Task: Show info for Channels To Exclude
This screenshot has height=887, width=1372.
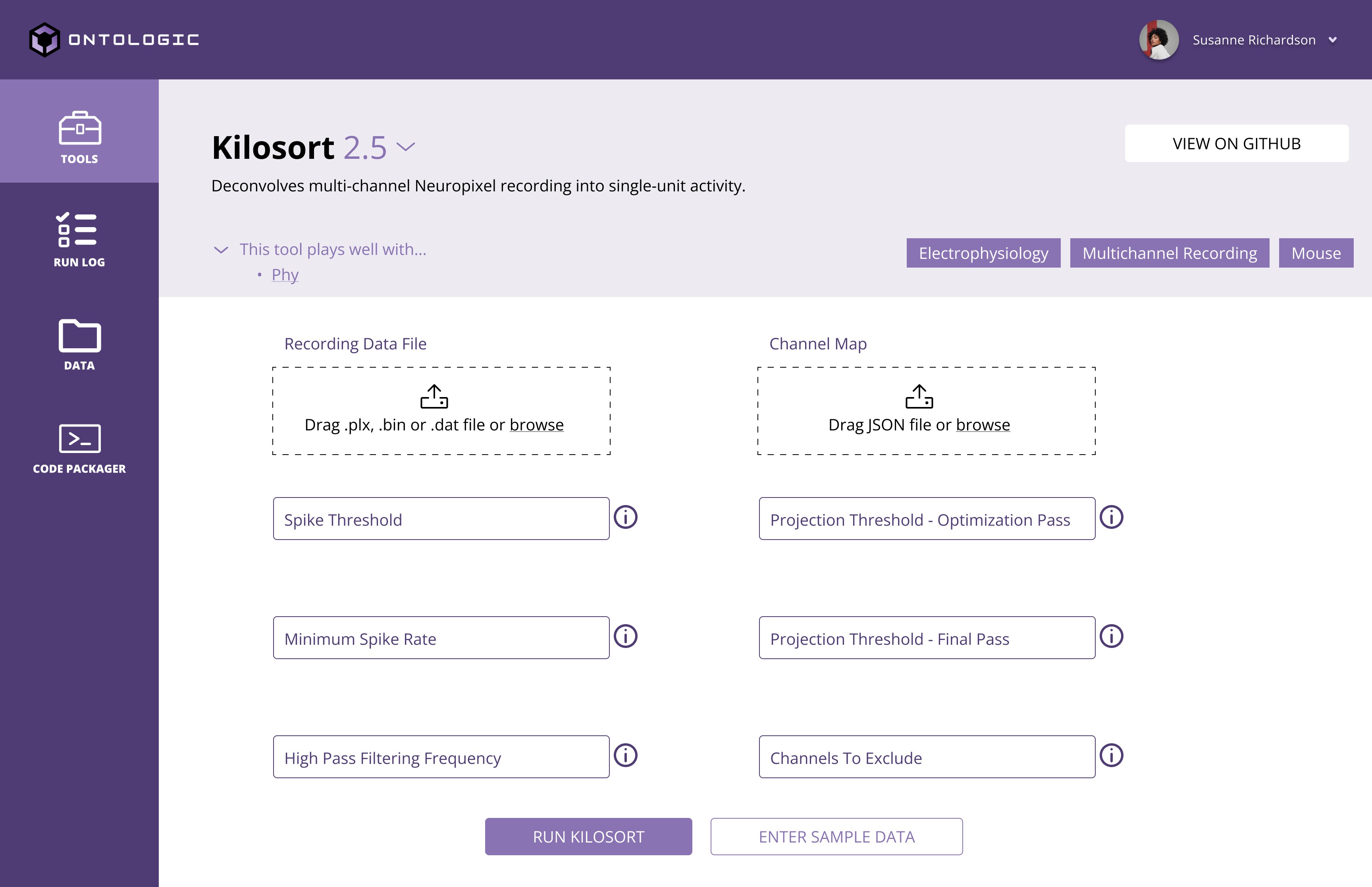Action: click(x=1111, y=756)
